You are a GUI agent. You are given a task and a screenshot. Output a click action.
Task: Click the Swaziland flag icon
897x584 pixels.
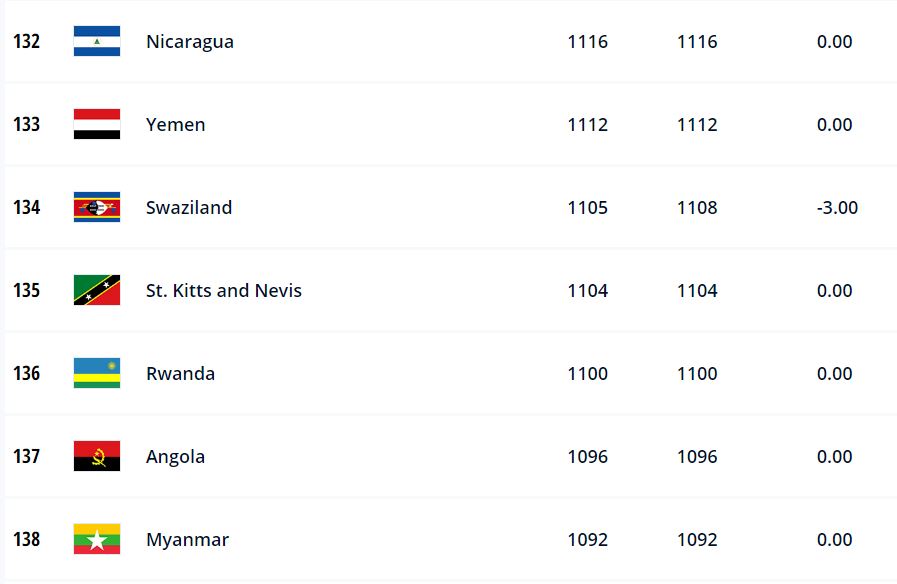pyautogui.click(x=97, y=208)
